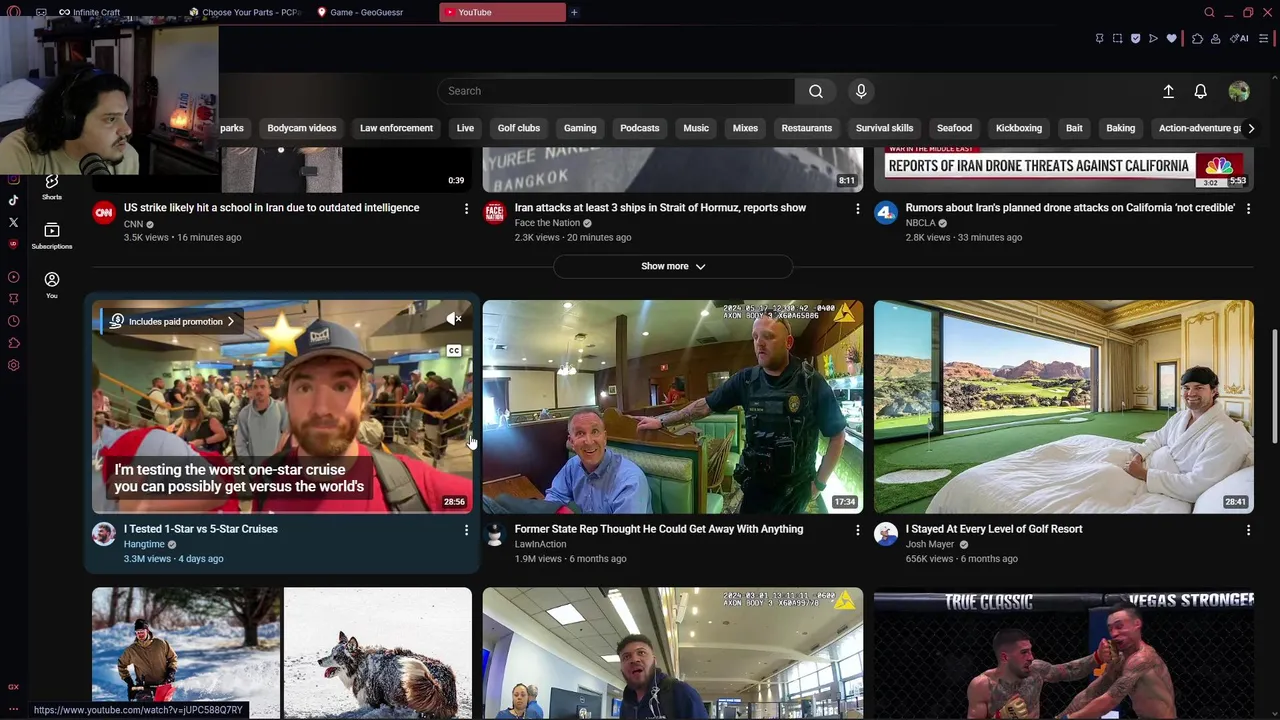Open Hangtime channel link
The width and height of the screenshot is (1280, 720).
(x=144, y=544)
